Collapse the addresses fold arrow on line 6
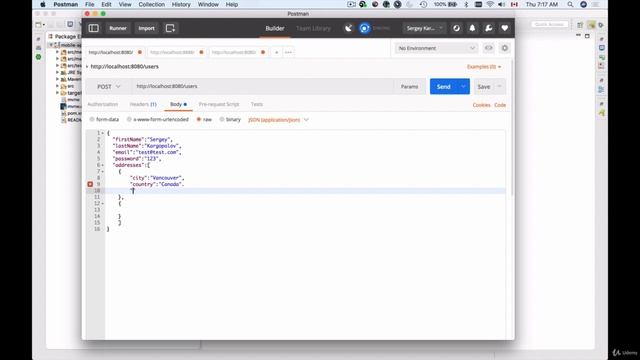The height and width of the screenshot is (360, 640). (x=103, y=165)
